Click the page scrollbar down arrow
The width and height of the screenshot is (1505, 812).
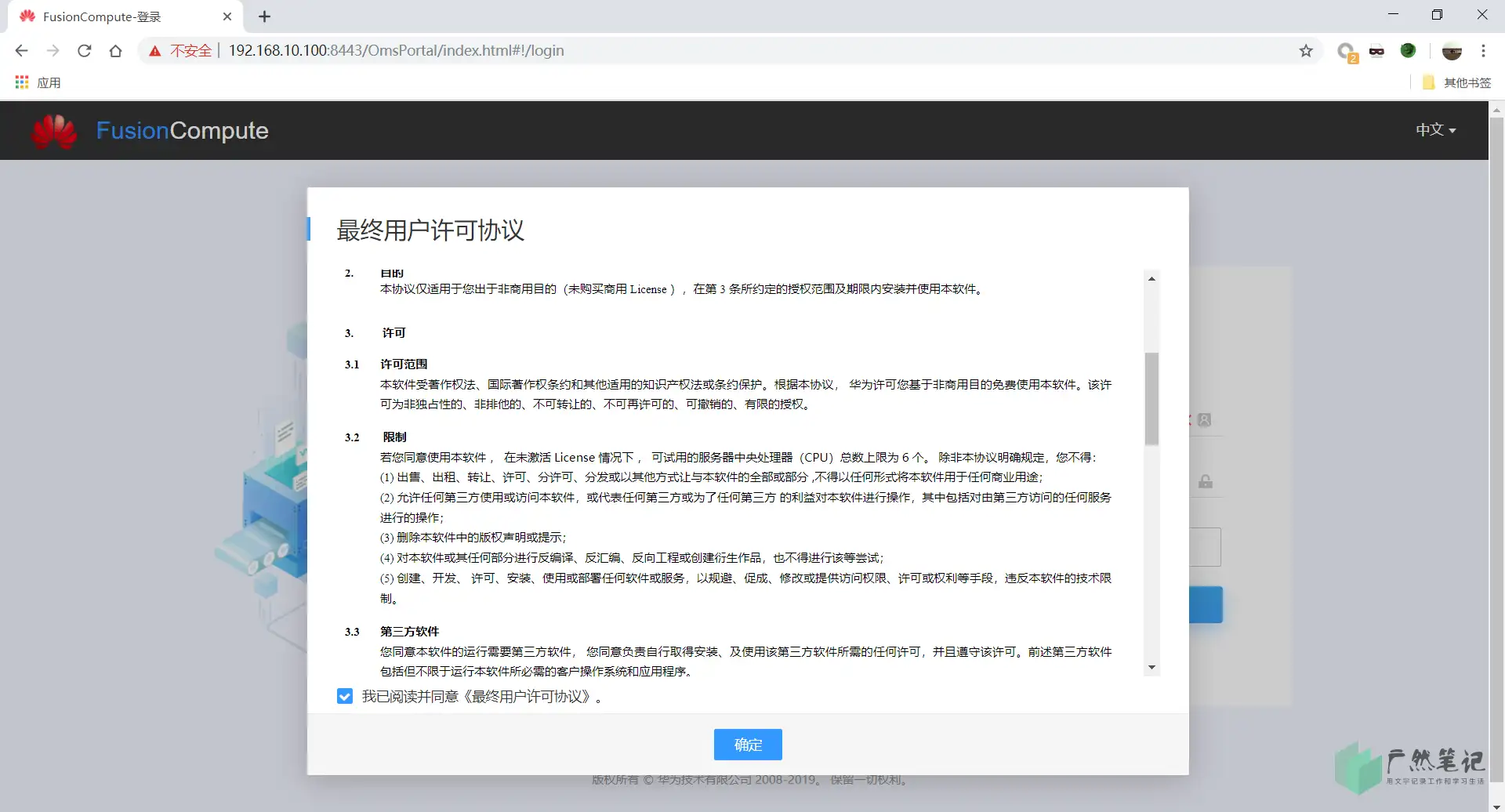pos(1496,807)
